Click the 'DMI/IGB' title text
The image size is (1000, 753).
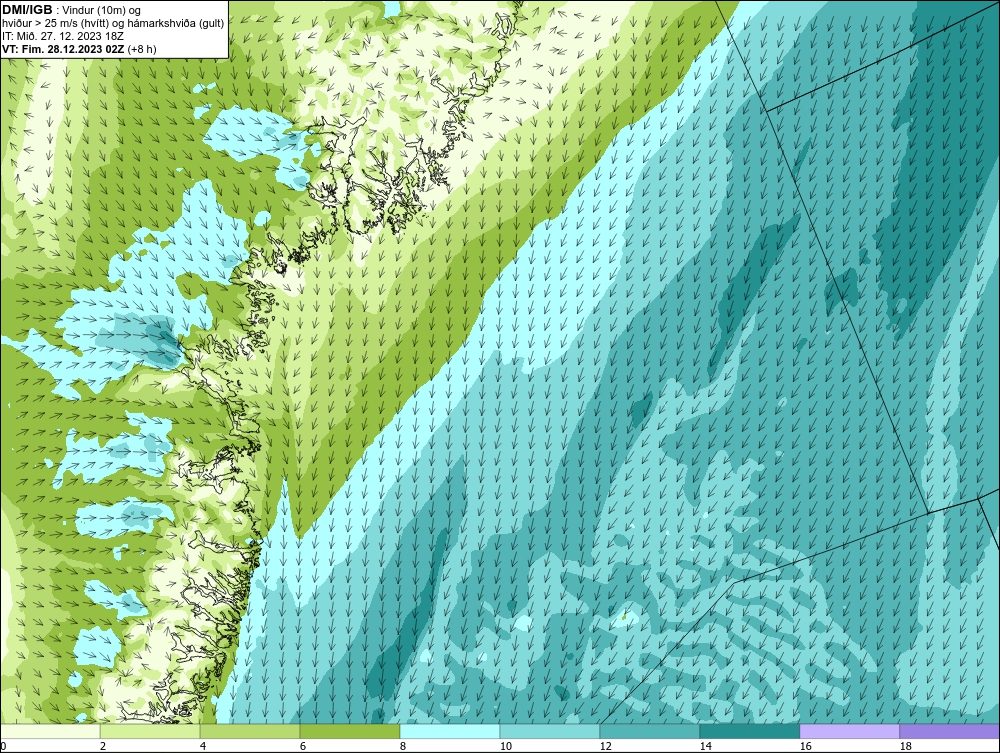tap(28, 10)
